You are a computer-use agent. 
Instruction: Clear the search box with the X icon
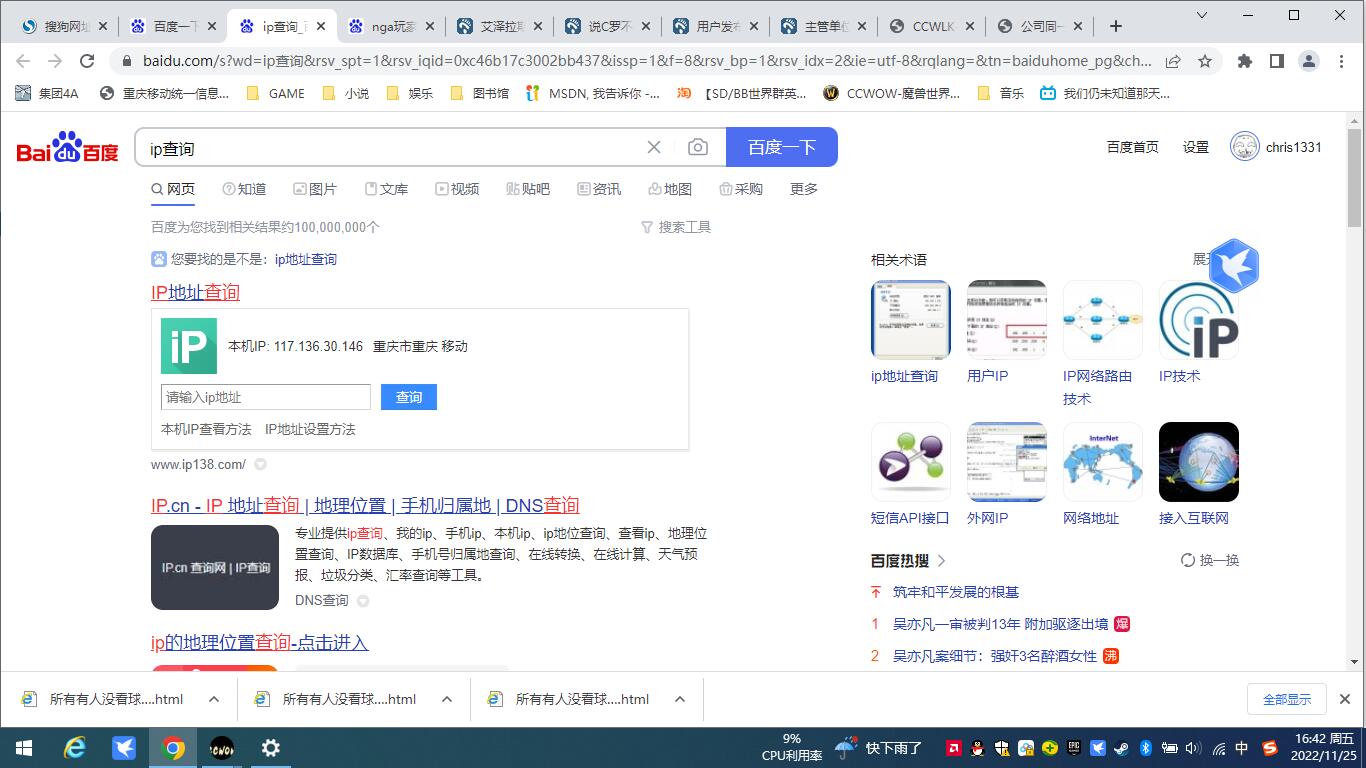654,147
